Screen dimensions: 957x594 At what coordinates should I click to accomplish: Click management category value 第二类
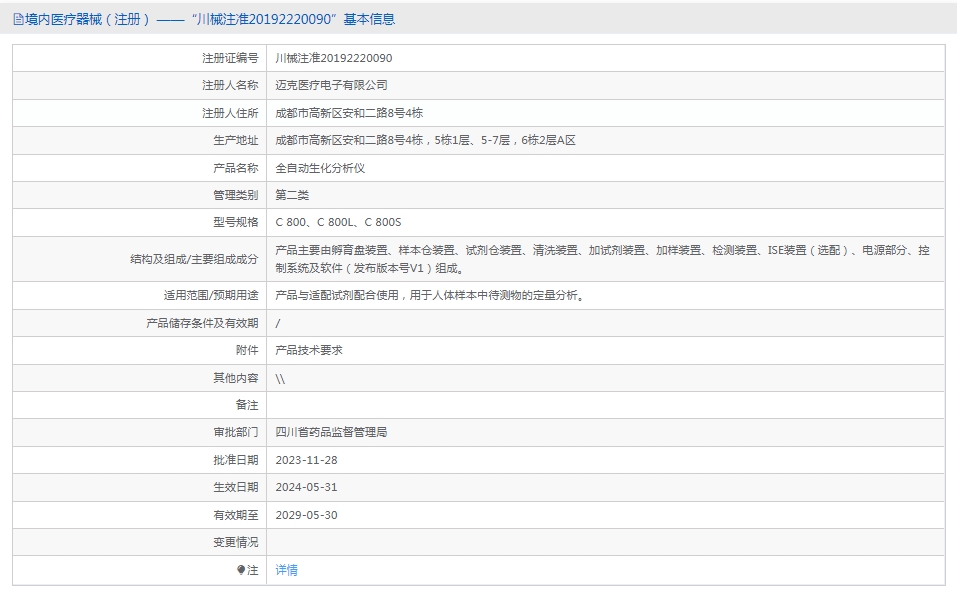pyautogui.click(x=292, y=195)
